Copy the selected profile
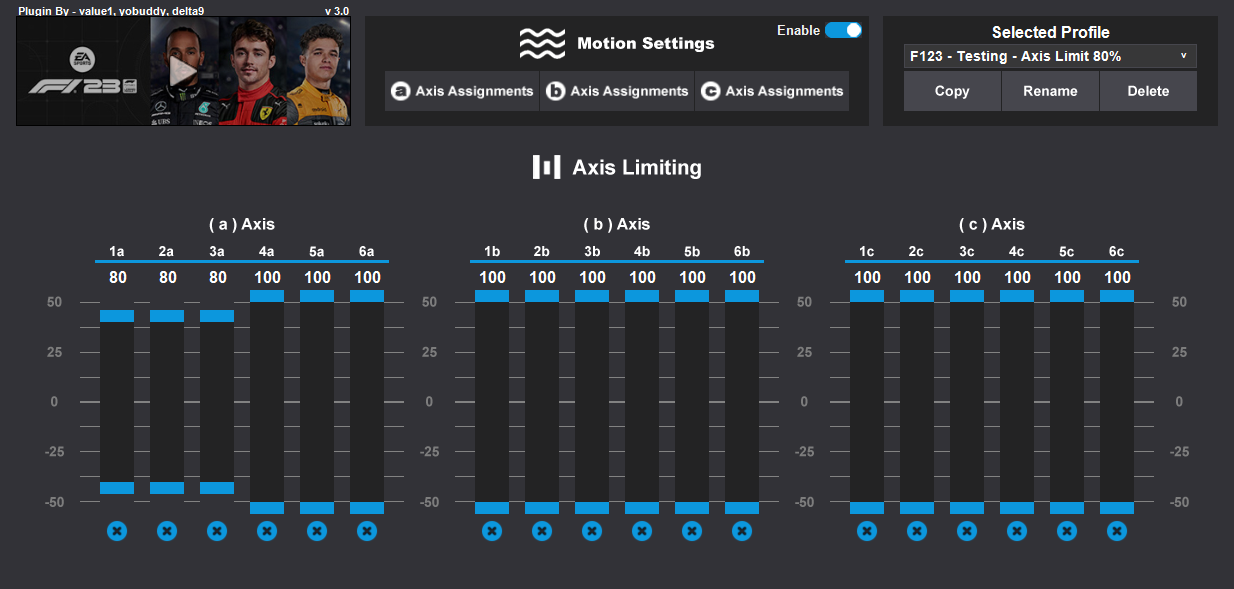 point(952,91)
